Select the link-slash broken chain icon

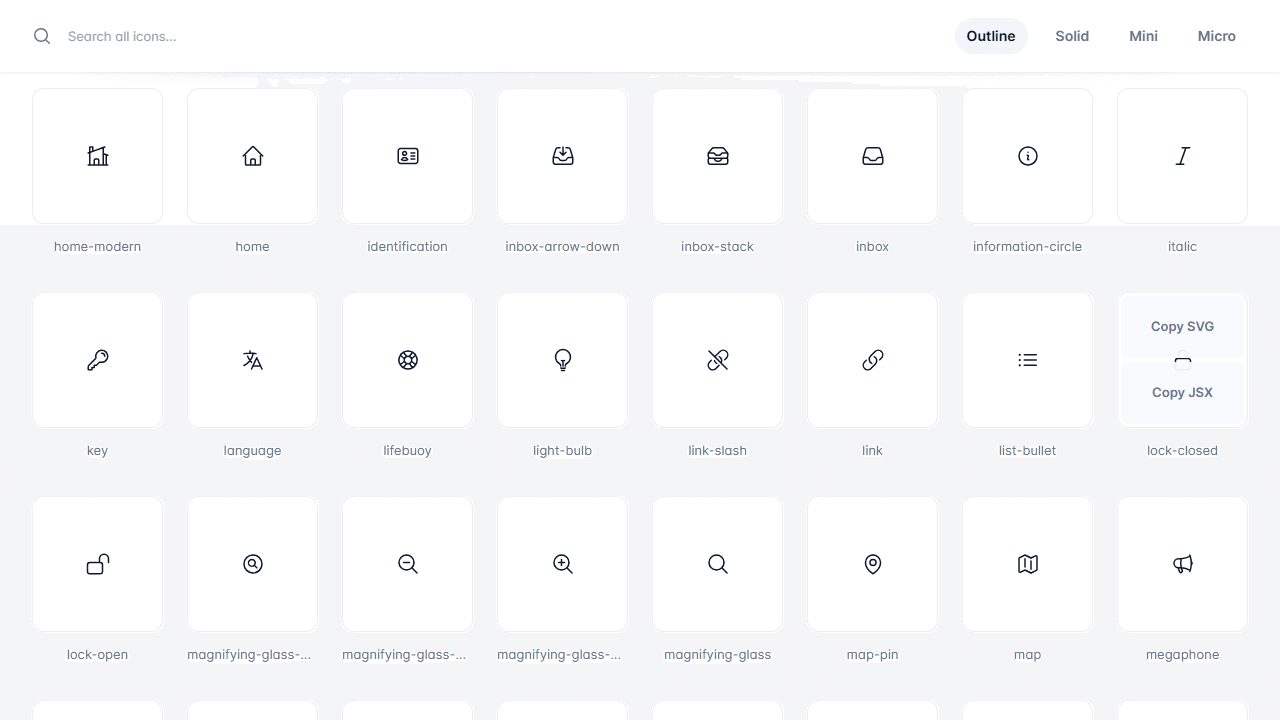point(717,360)
